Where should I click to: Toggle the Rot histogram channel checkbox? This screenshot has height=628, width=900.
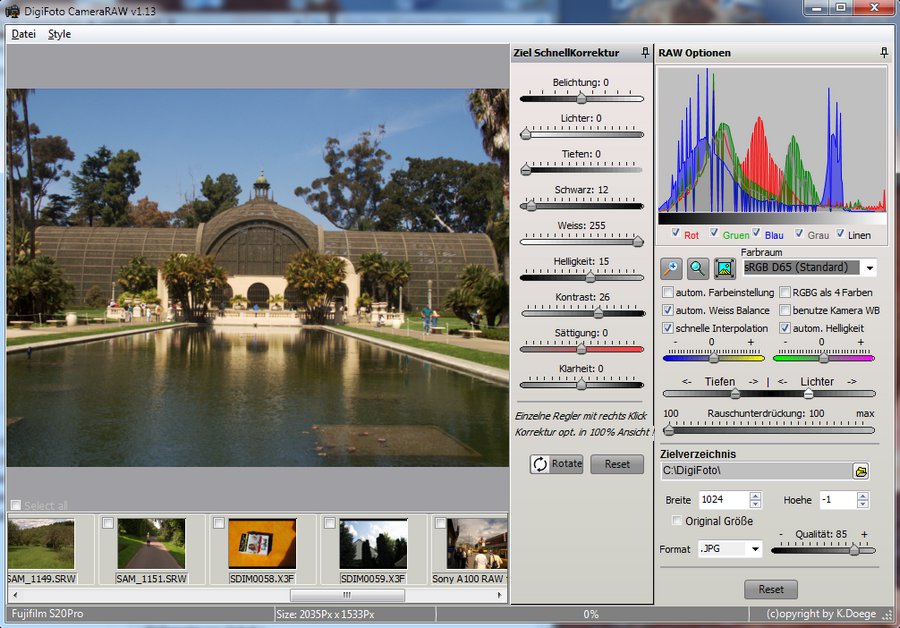coord(674,234)
